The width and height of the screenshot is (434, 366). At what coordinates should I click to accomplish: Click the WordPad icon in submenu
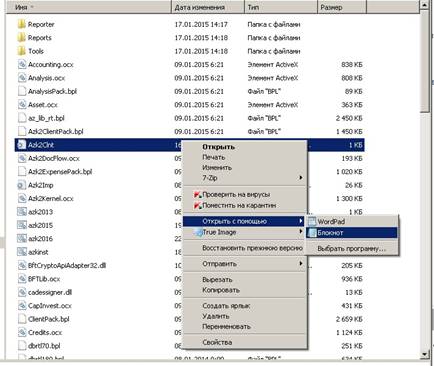pyautogui.click(x=312, y=221)
